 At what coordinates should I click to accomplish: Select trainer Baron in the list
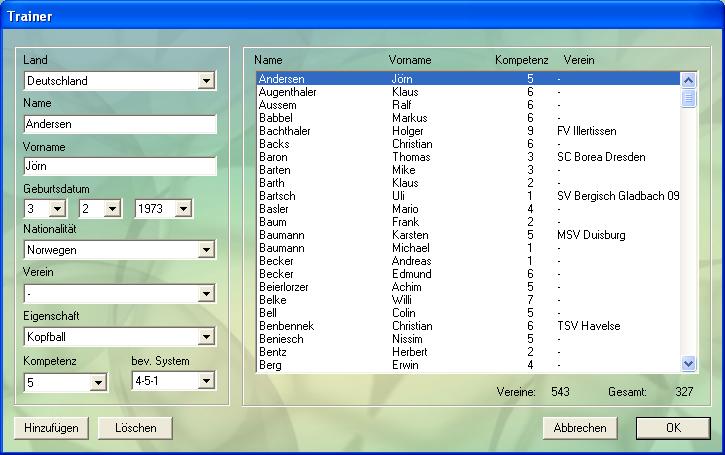pos(468,157)
